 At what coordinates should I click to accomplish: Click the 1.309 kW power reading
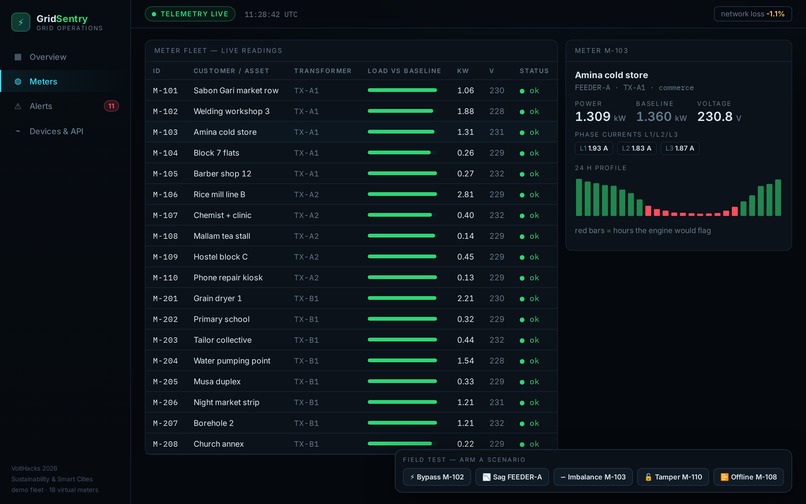click(600, 117)
